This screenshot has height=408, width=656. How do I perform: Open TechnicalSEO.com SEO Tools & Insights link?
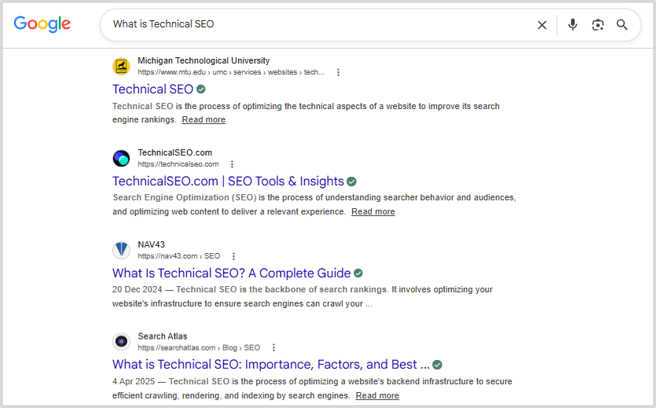228,181
